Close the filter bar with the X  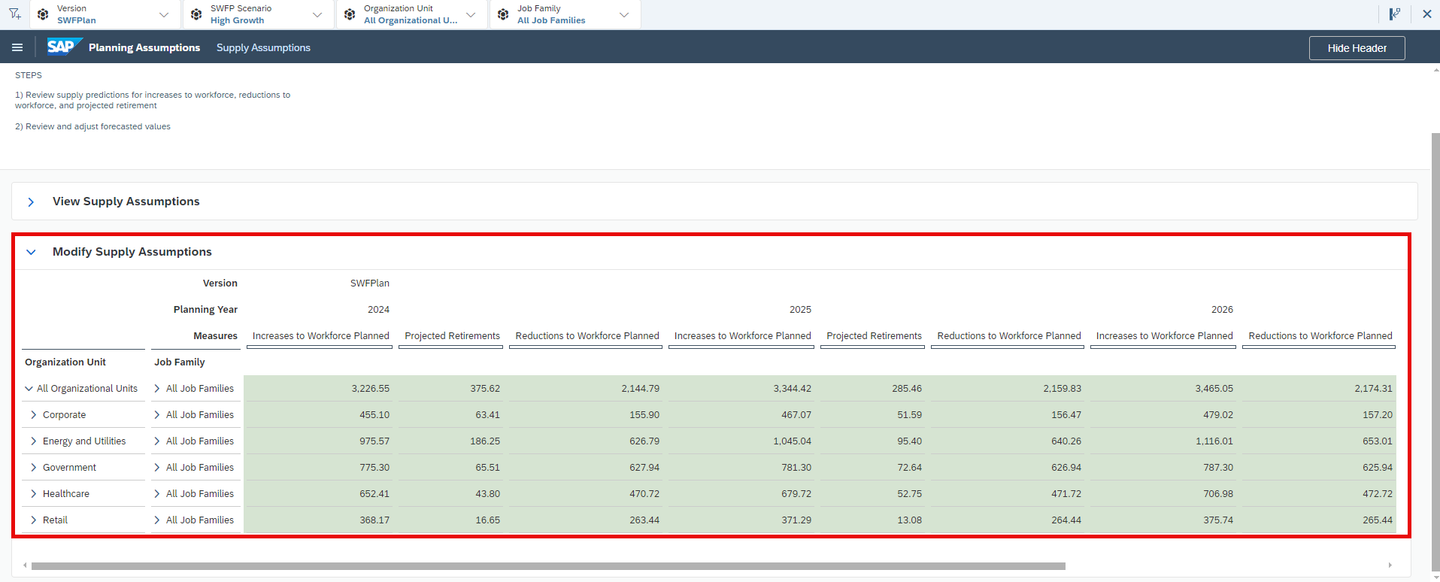coord(1427,14)
